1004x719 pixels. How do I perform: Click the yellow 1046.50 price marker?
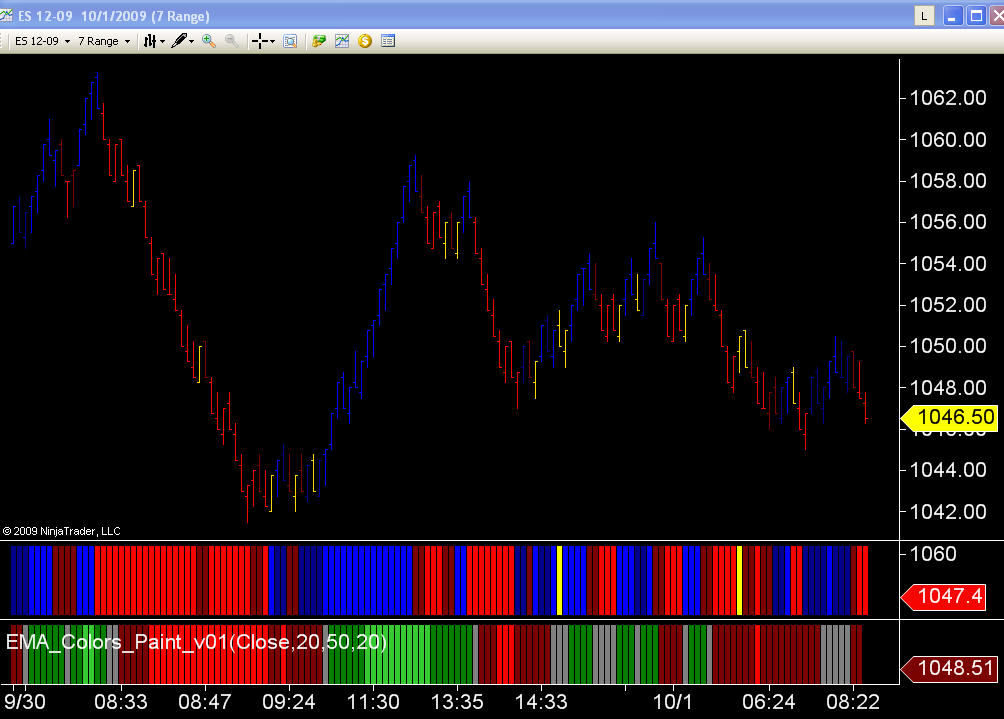(949, 417)
